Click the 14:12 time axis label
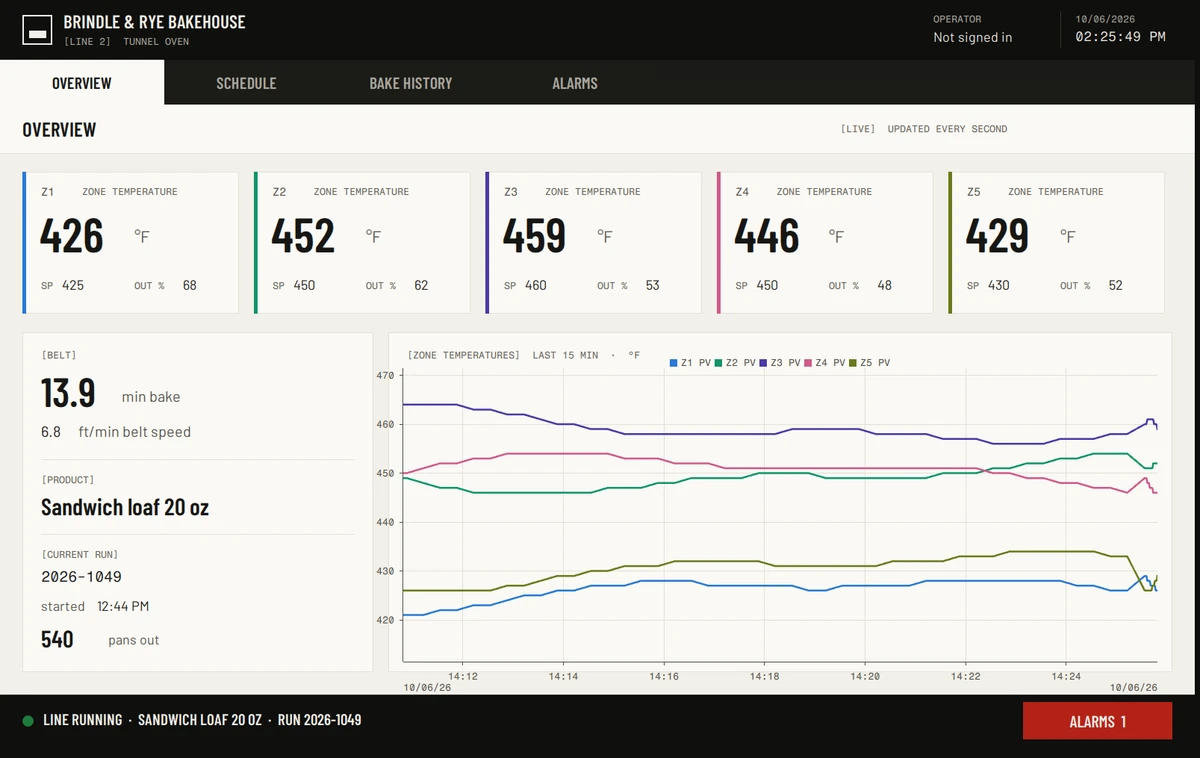Image resolution: width=1200 pixels, height=758 pixels. coord(462,676)
